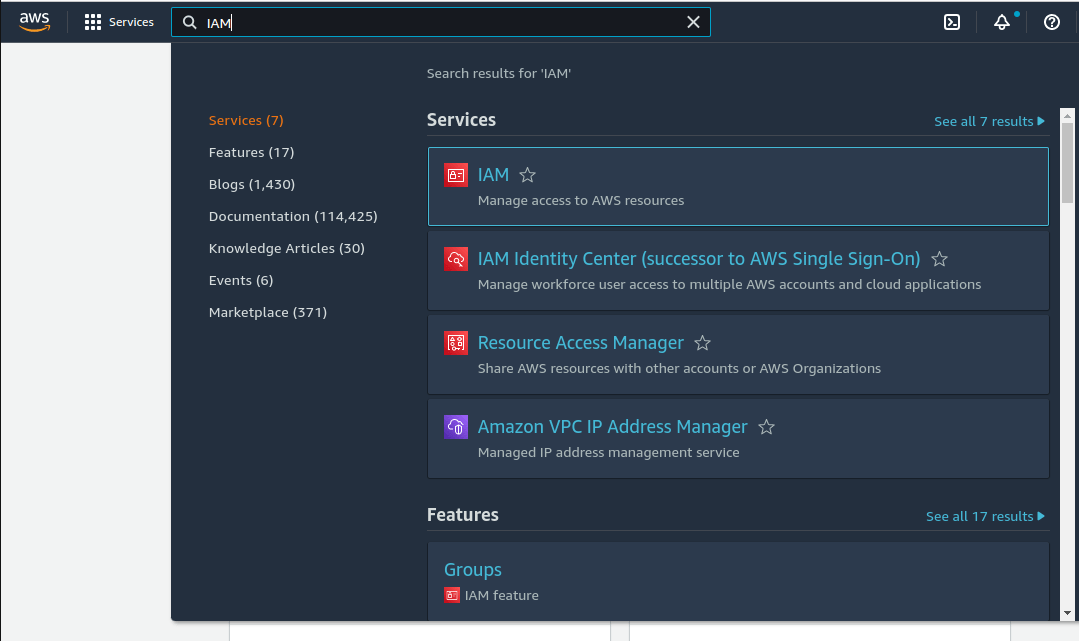Click the small IAM feature icon under Groups
The width and height of the screenshot is (1079, 641).
pos(451,595)
